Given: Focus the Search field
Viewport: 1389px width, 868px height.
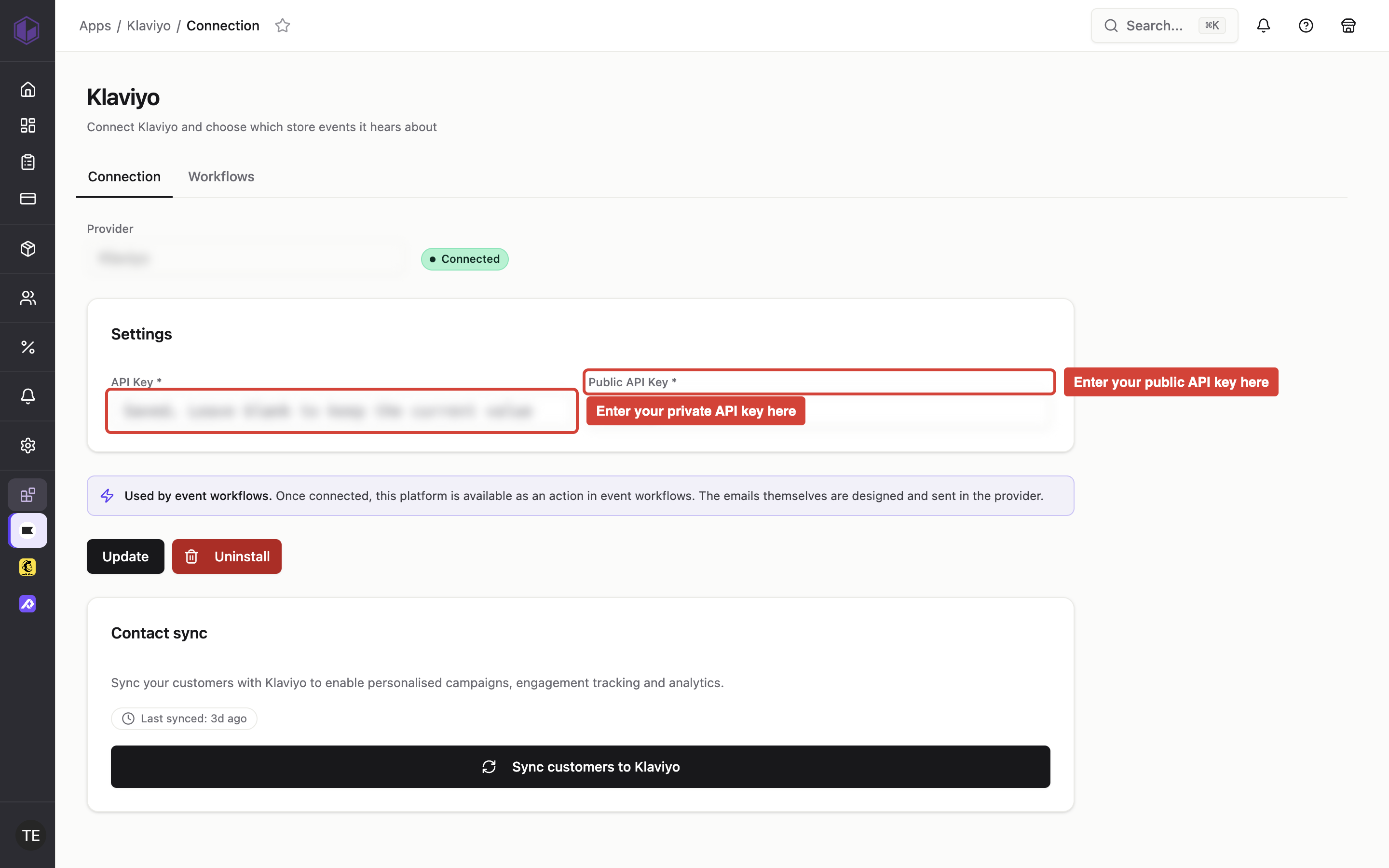Looking at the screenshot, I should pos(1164,25).
